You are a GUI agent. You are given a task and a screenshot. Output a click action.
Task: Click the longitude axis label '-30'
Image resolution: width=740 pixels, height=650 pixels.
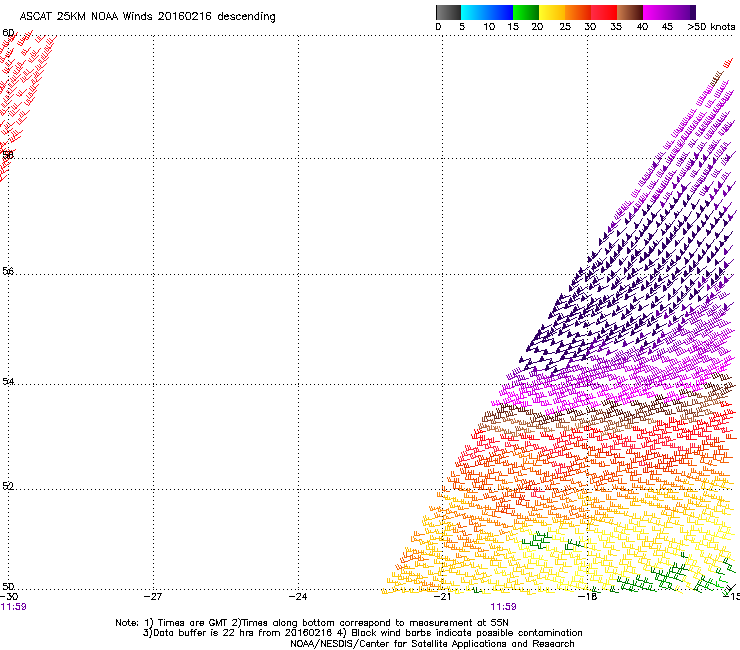pos(9,597)
